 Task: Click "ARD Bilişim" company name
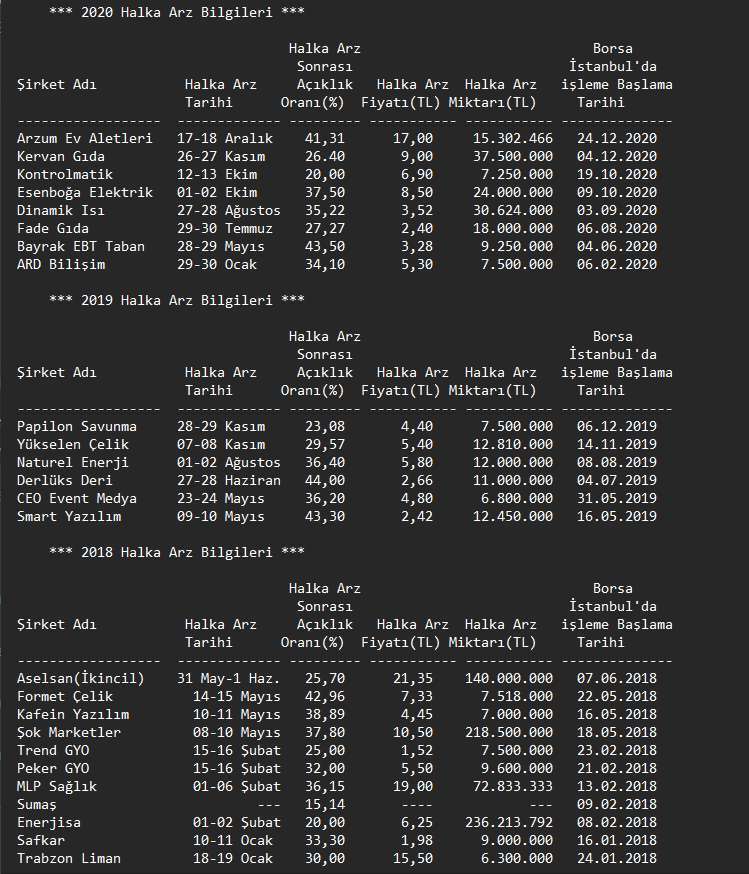tap(61, 264)
